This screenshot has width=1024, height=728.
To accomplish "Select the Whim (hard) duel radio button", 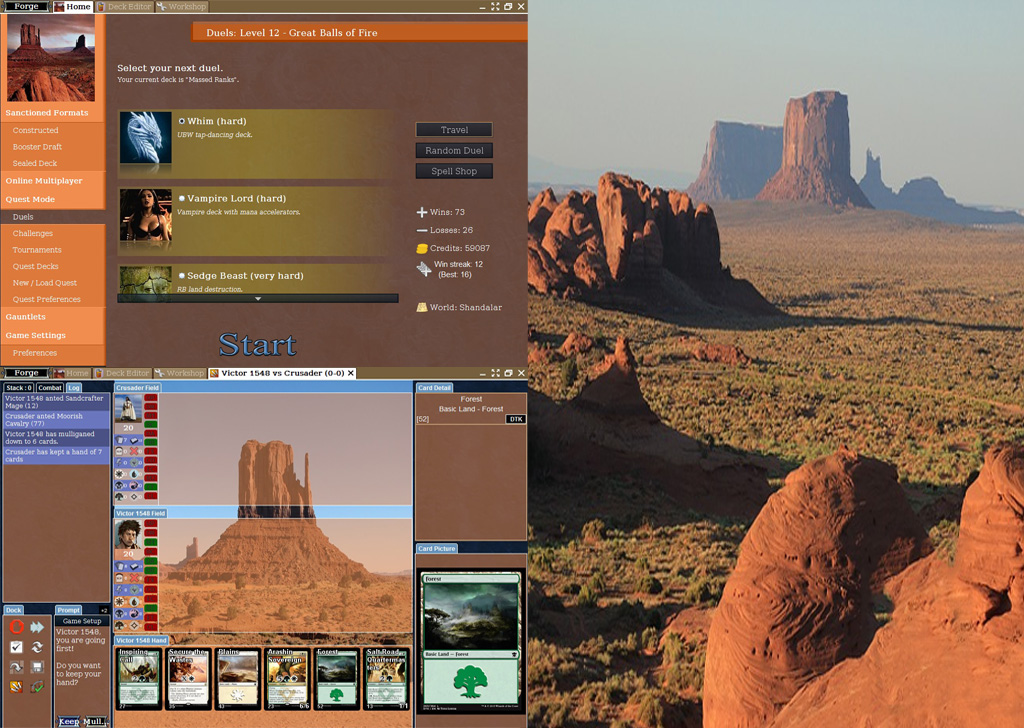I will pyautogui.click(x=182, y=121).
